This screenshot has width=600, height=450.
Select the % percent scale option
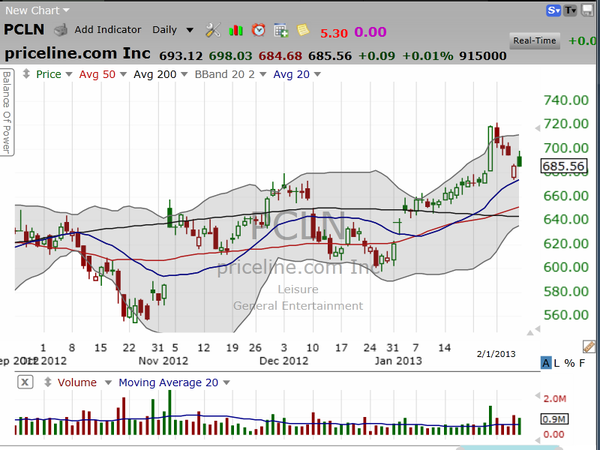569,363
